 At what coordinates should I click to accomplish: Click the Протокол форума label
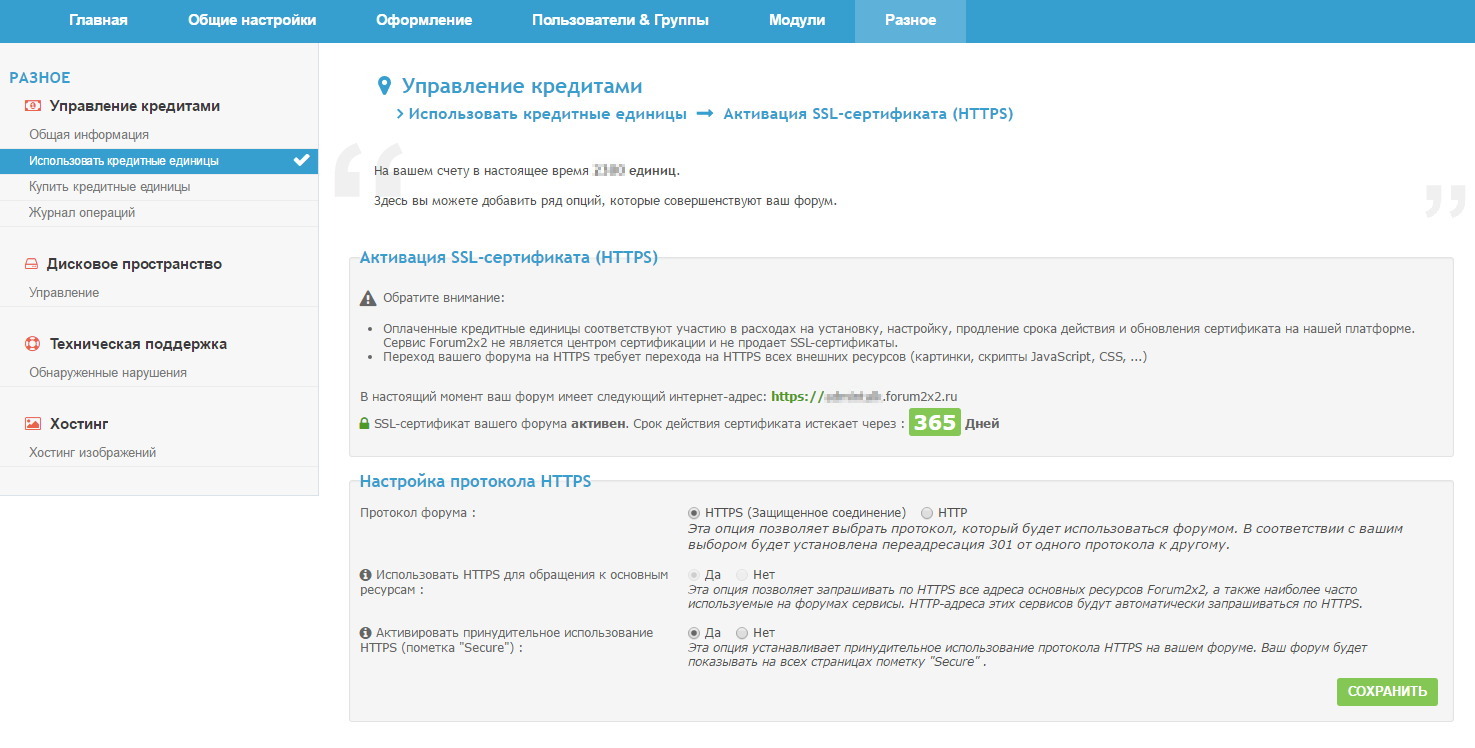click(417, 513)
